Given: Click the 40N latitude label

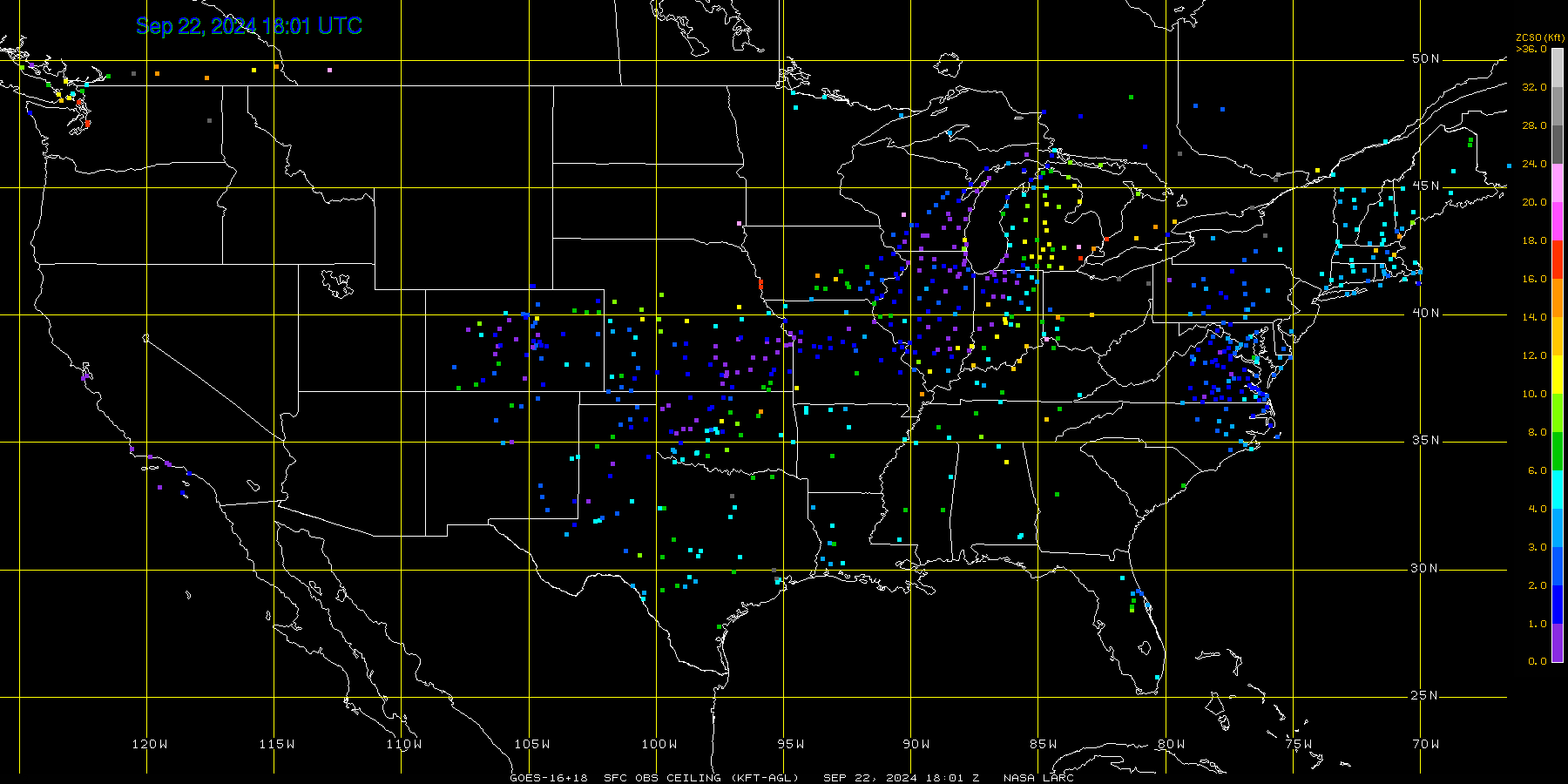Looking at the screenshot, I should [x=1426, y=313].
